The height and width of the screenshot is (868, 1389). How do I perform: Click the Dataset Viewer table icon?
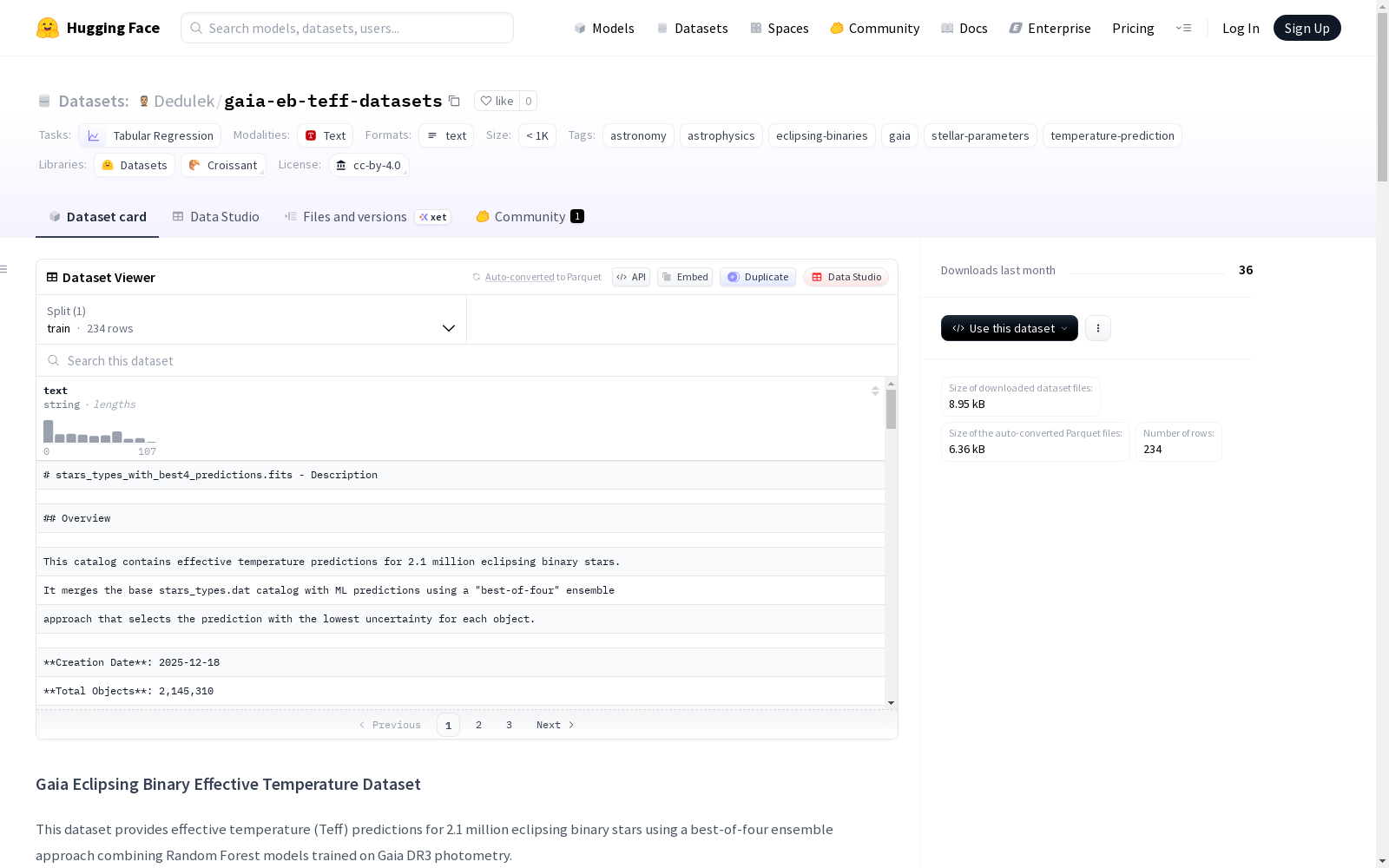pos(52,277)
